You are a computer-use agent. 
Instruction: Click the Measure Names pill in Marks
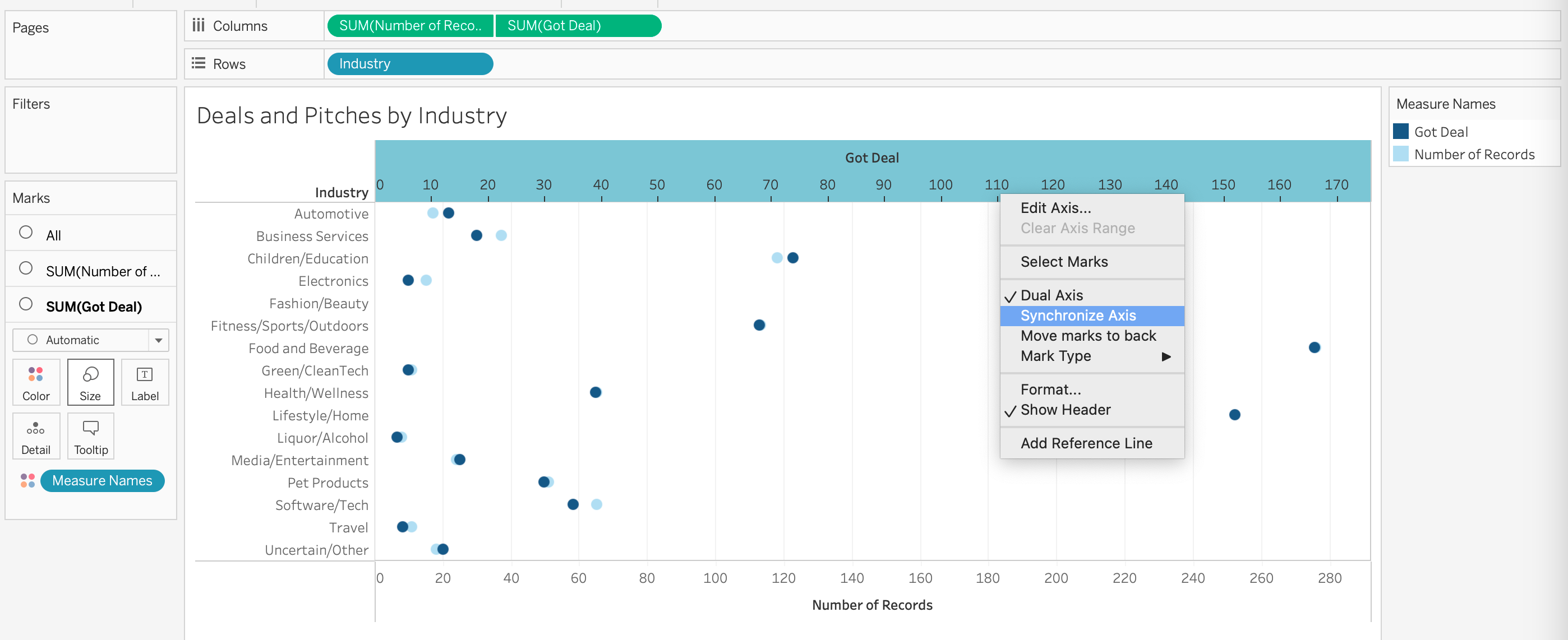102,481
